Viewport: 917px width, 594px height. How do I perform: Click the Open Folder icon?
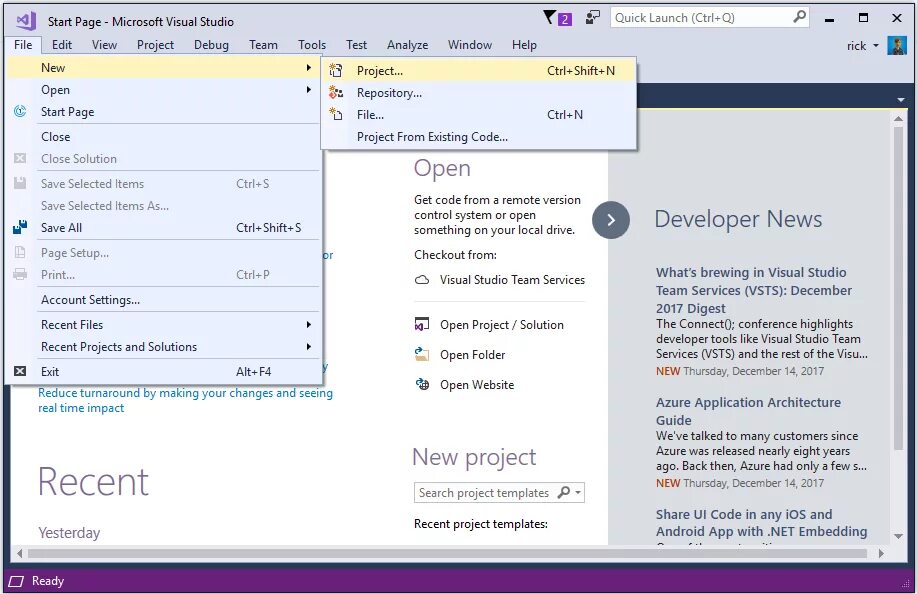click(x=422, y=354)
